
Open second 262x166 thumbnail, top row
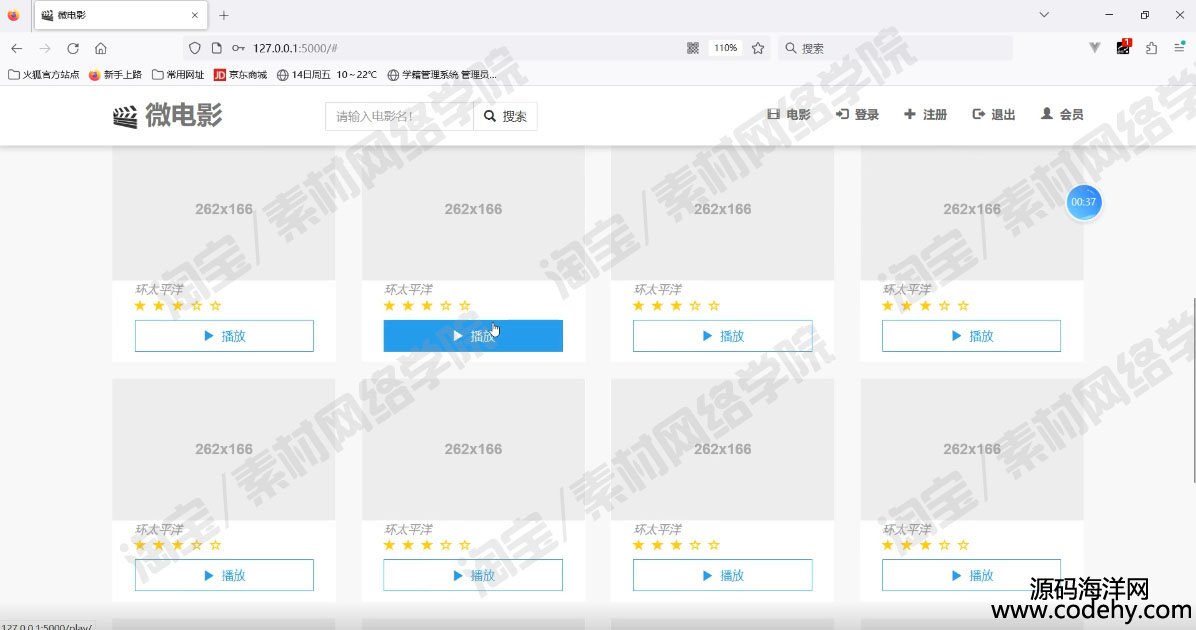473,213
